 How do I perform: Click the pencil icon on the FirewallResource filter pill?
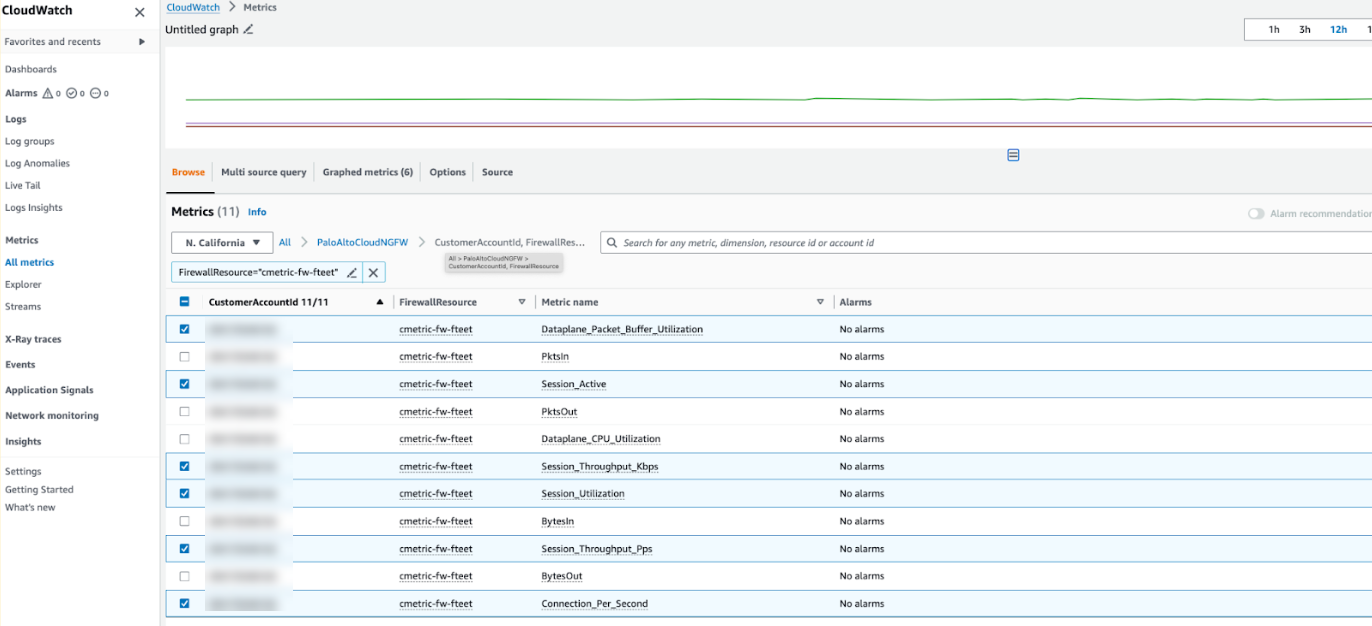tap(351, 272)
